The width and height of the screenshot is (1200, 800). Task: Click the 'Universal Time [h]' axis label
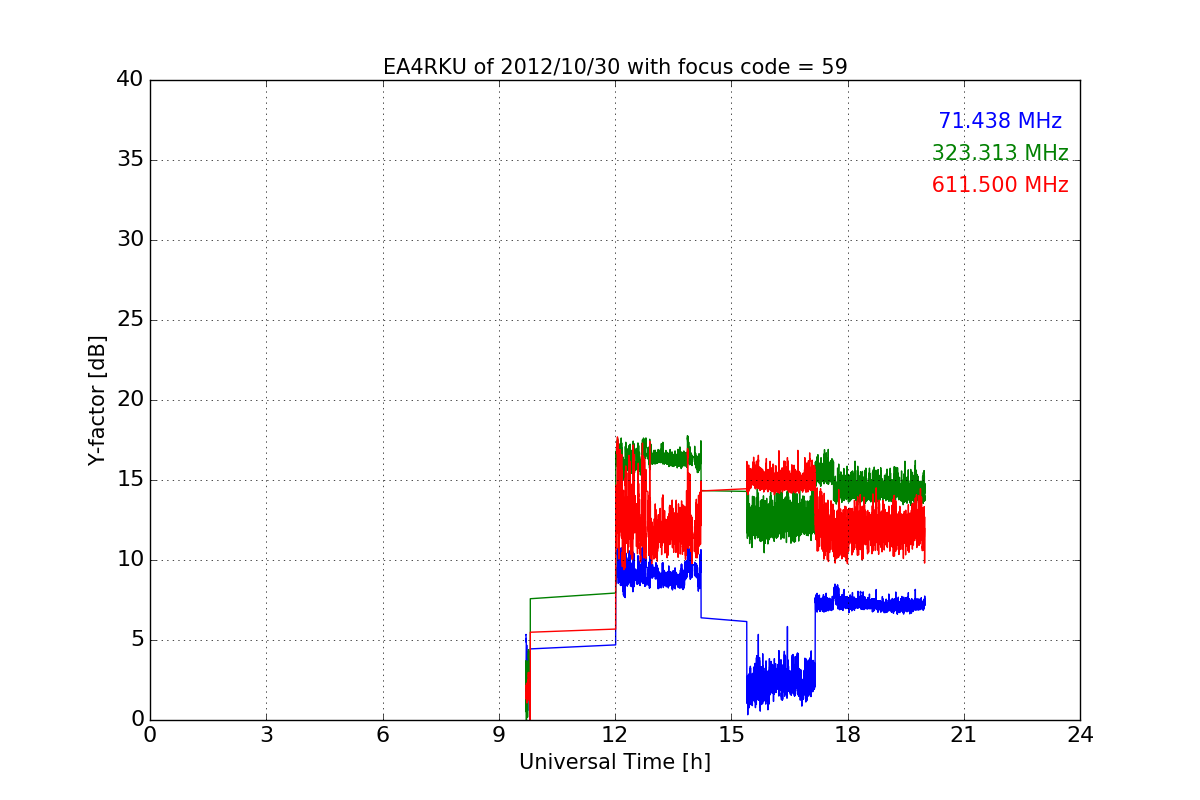pos(615,762)
